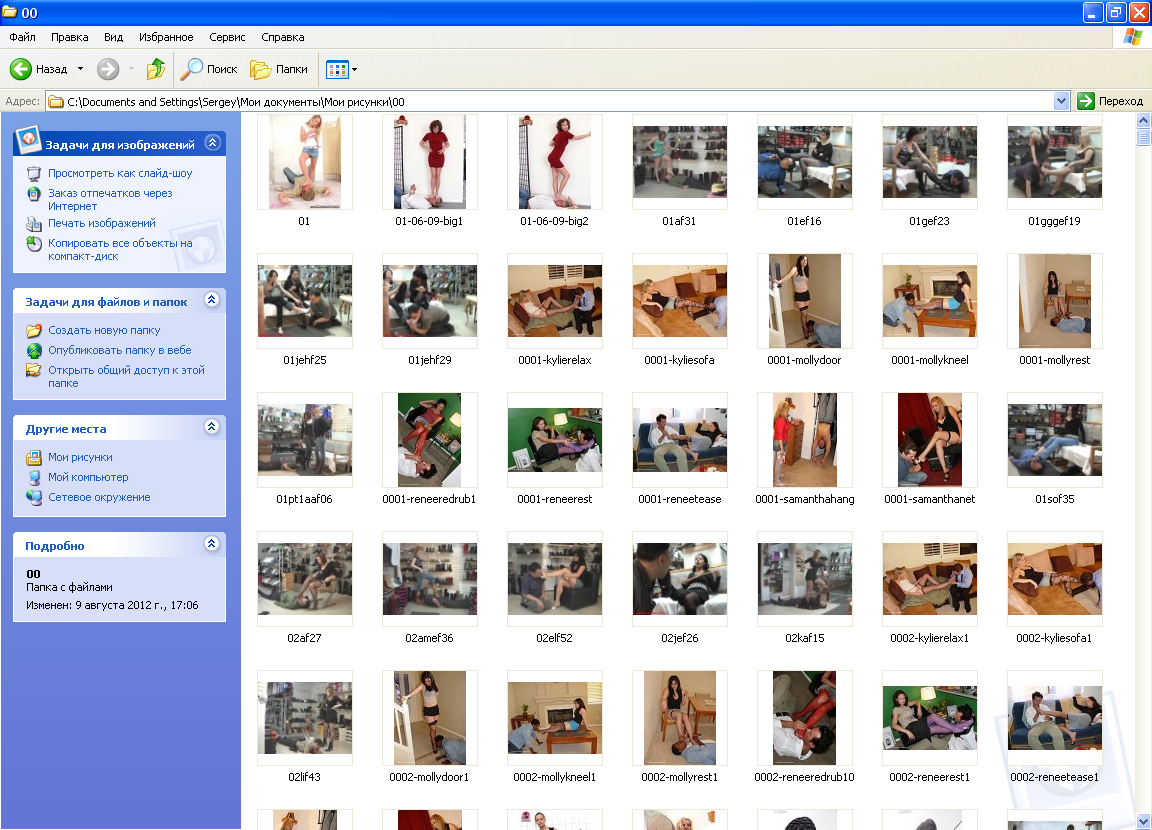Open the Файл menu
The width and height of the screenshot is (1152, 830).
(23, 37)
